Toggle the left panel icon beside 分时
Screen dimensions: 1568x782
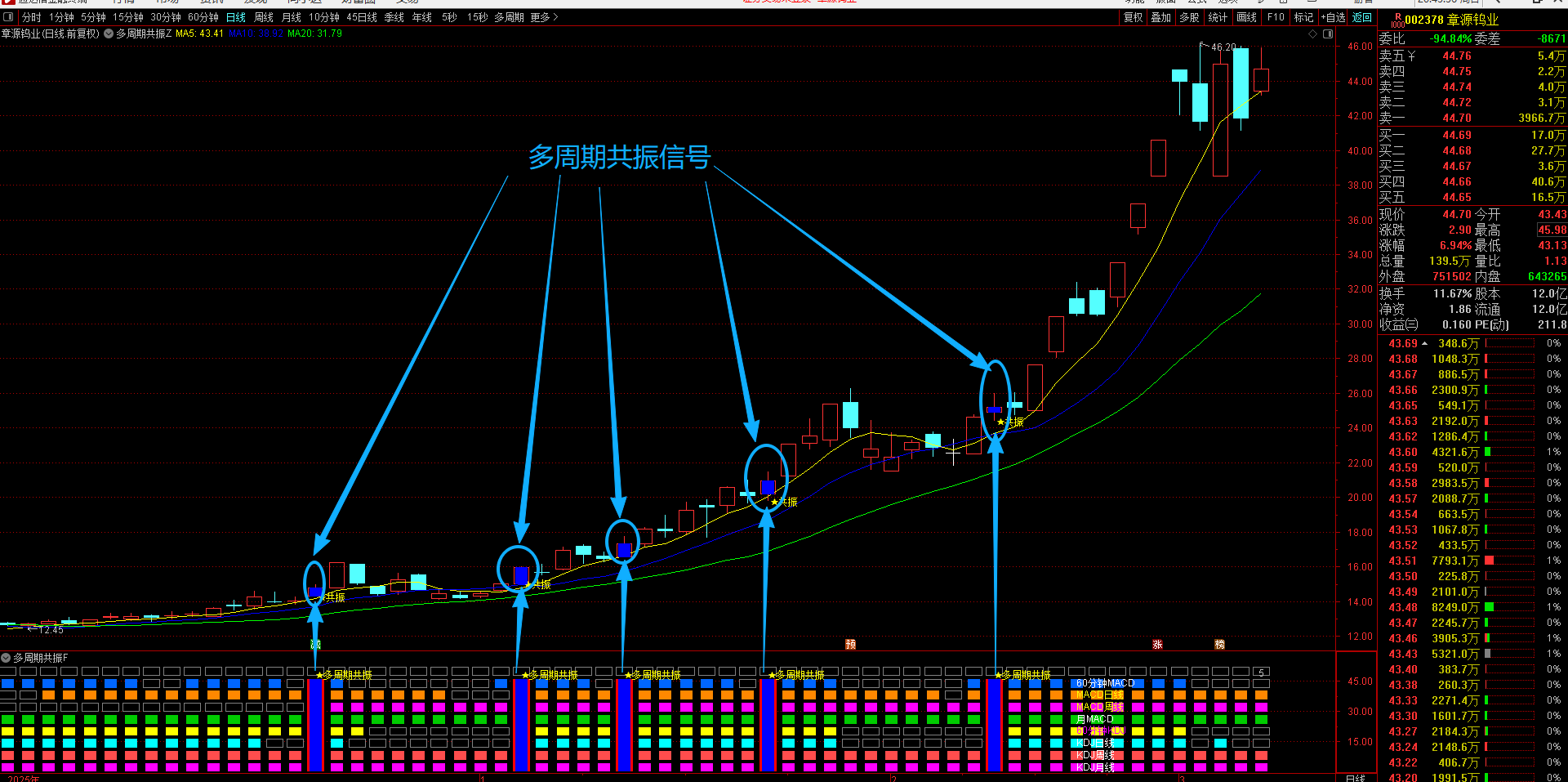8,17
